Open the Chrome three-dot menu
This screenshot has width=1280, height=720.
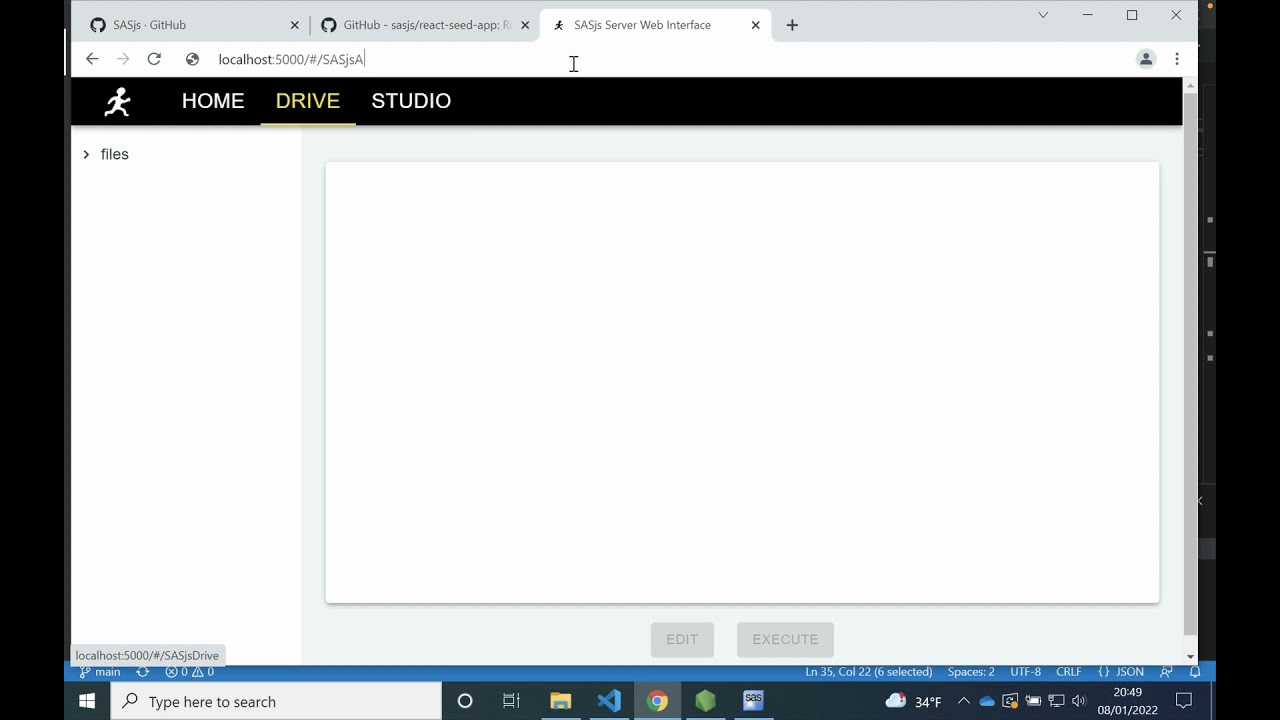(1177, 59)
